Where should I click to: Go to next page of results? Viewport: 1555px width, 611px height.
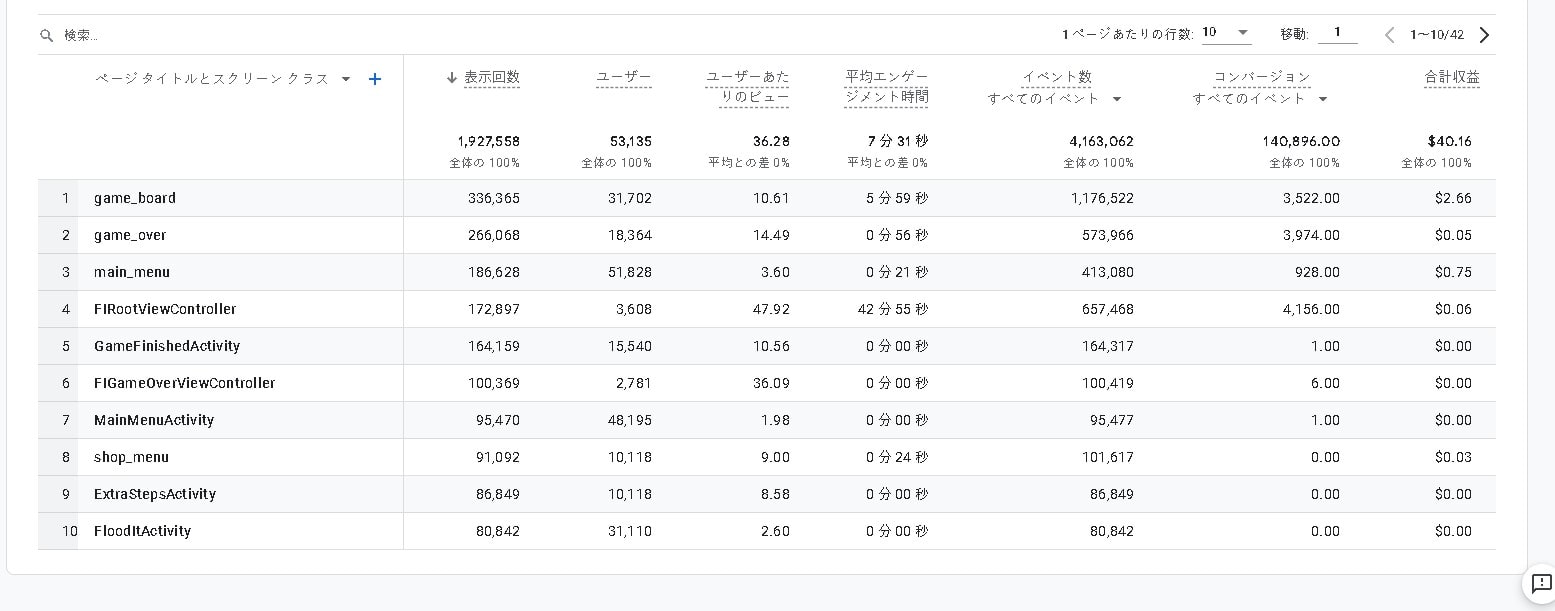1484,35
